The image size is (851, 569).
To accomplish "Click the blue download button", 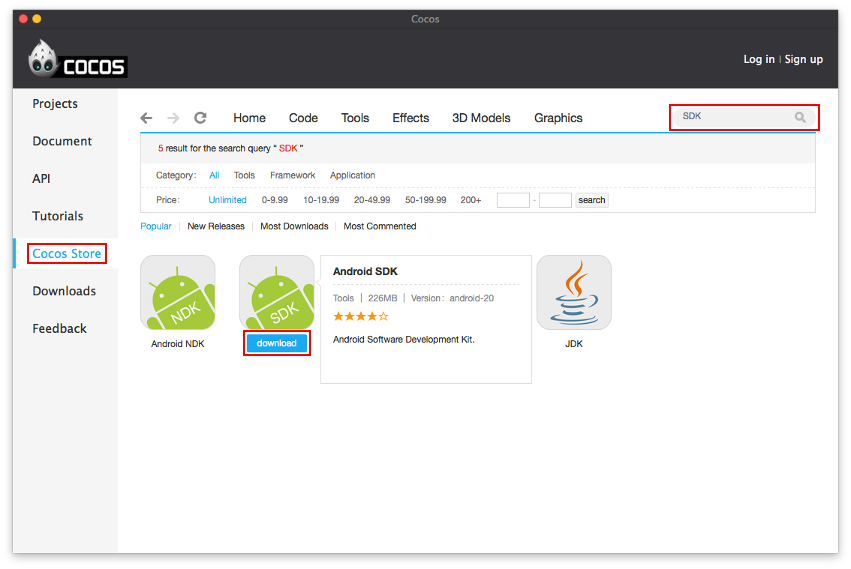I will tap(277, 343).
